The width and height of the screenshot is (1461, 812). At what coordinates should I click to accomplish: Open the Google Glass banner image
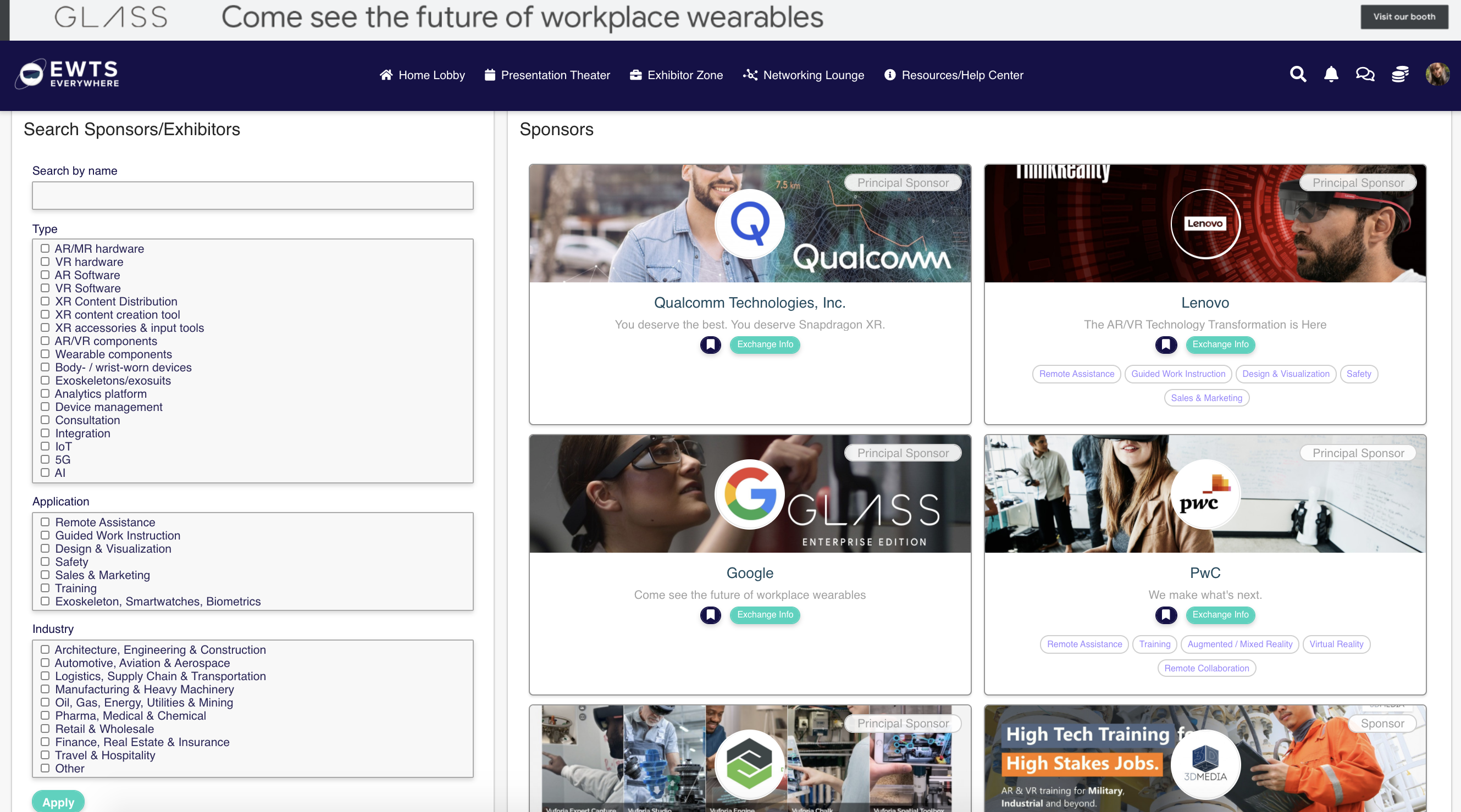tap(750, 494)
